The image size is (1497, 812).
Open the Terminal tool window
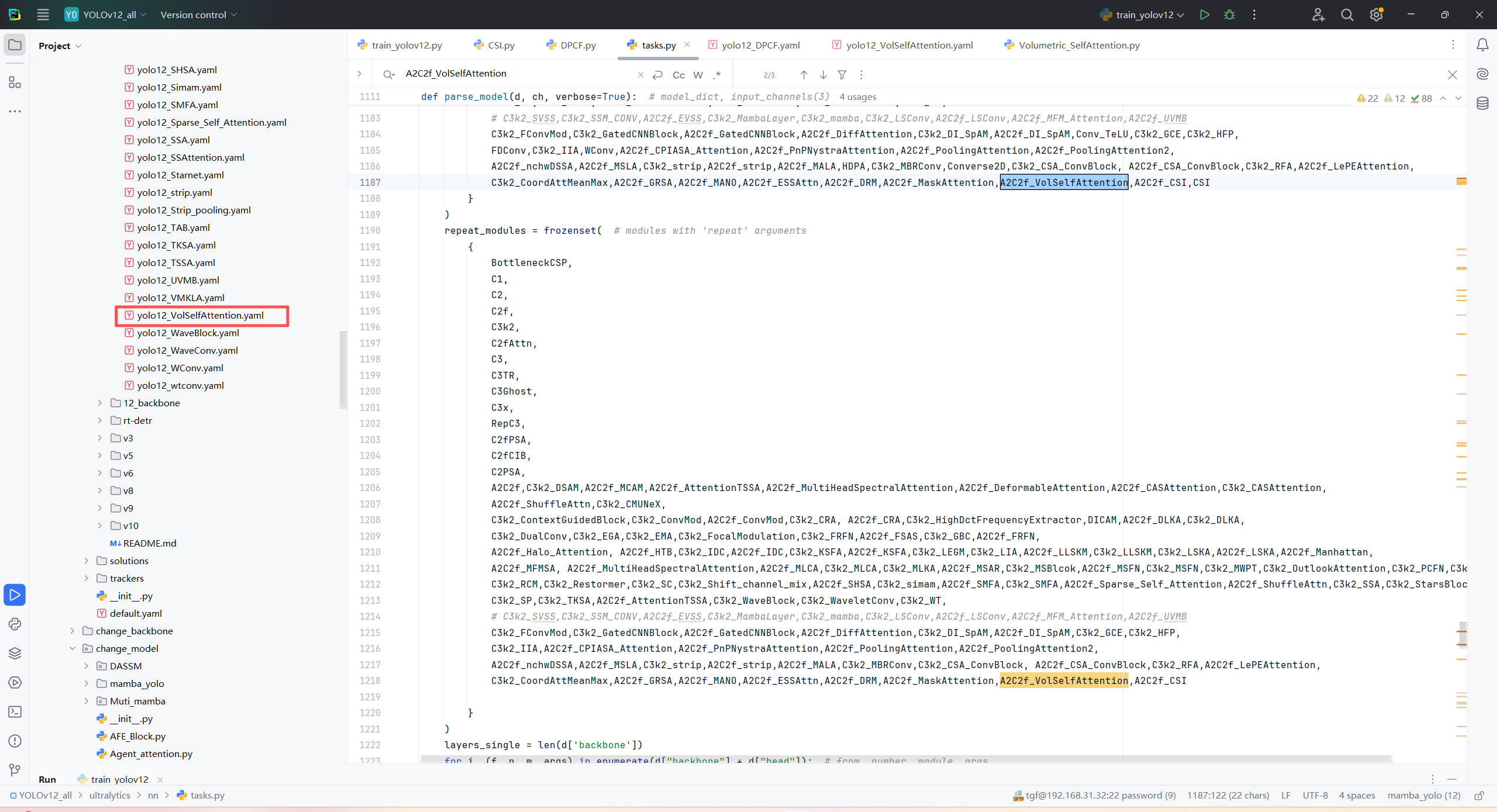click(x=15, y=711)
